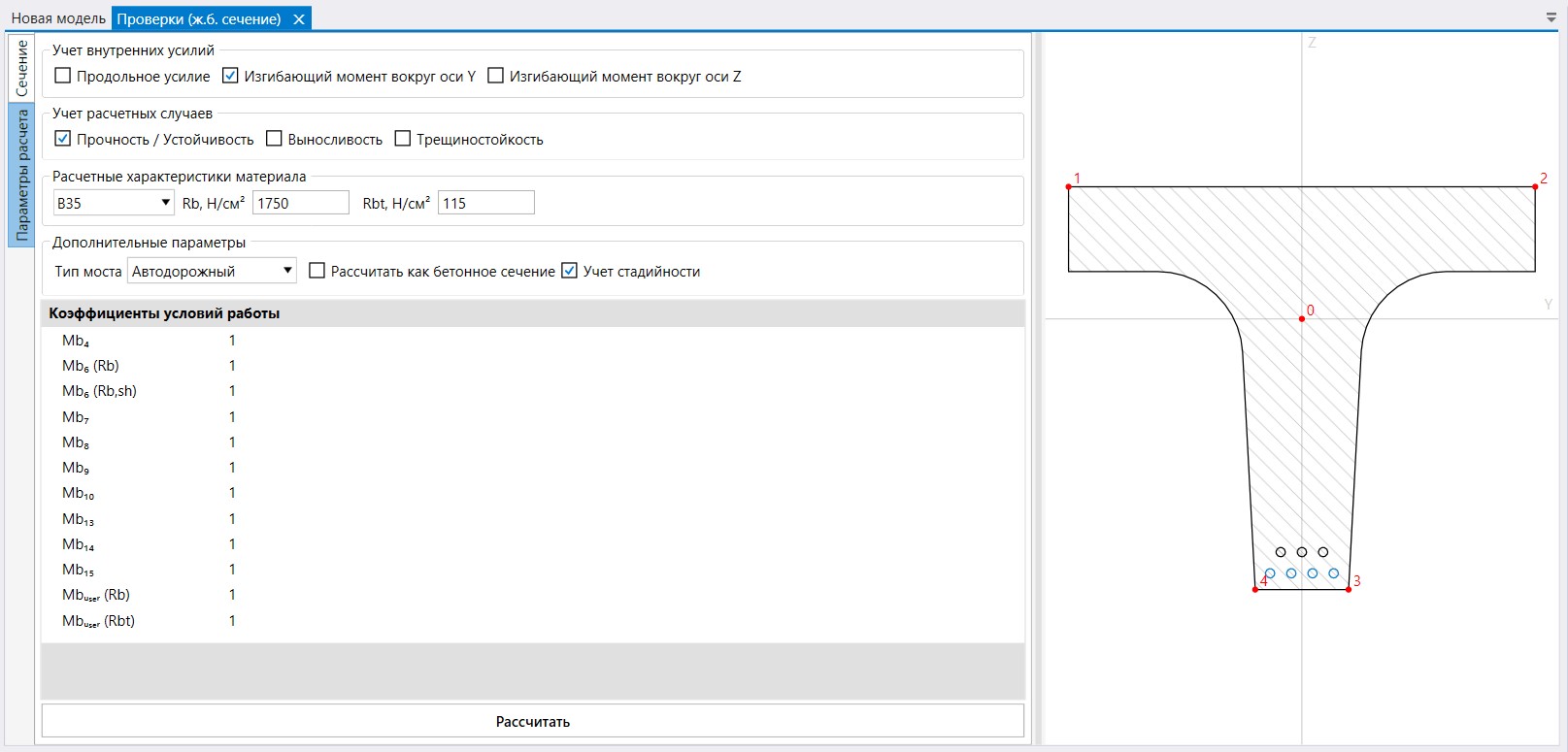
Task: Close the Проверки (ж.б. сечение) tab
Action: [299, 18]
